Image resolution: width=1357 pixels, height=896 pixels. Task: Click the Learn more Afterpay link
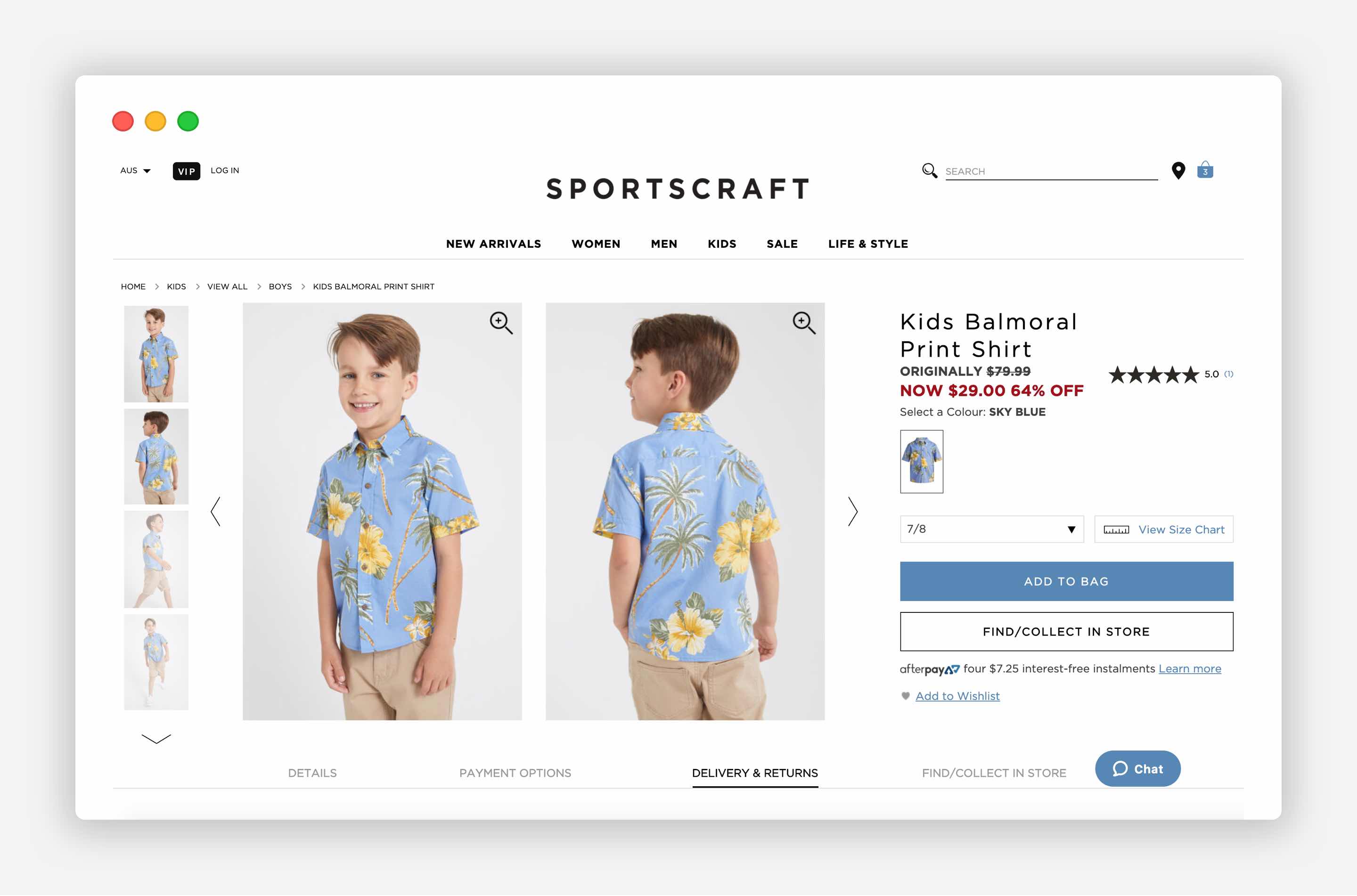coord(1190,668)
